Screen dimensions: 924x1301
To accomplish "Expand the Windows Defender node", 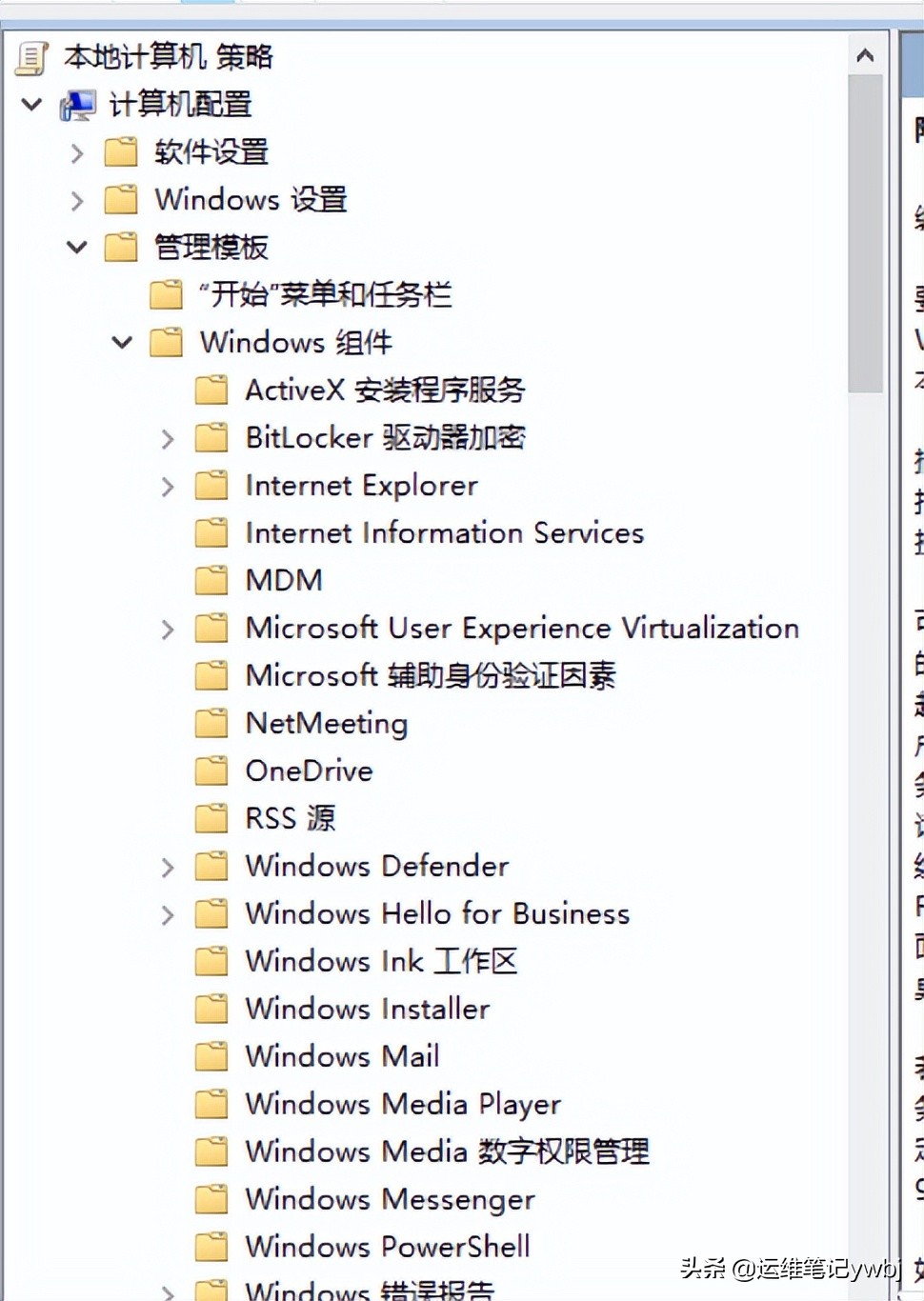I will [x=168, y=866].
